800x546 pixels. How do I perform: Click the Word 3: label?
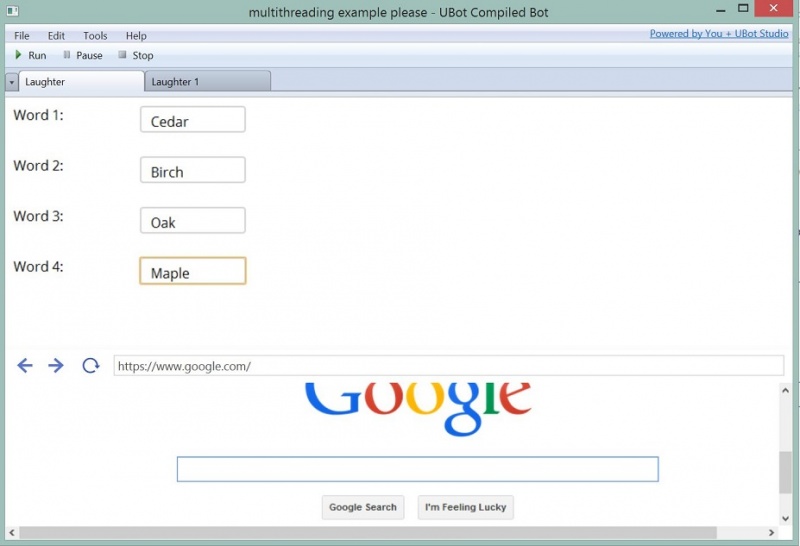pos(38,216)
